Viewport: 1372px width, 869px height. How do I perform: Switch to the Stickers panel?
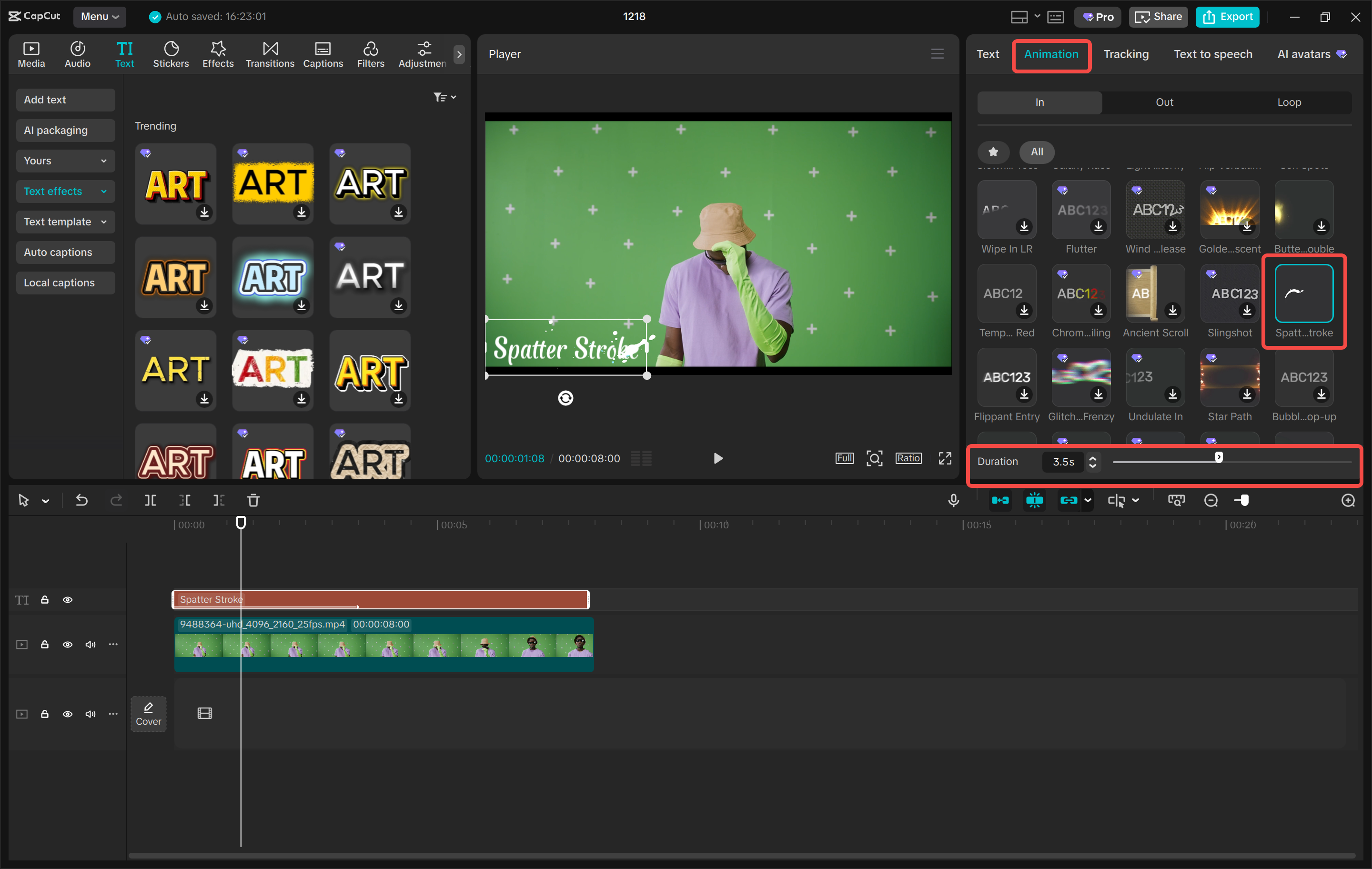click(171, 54)
